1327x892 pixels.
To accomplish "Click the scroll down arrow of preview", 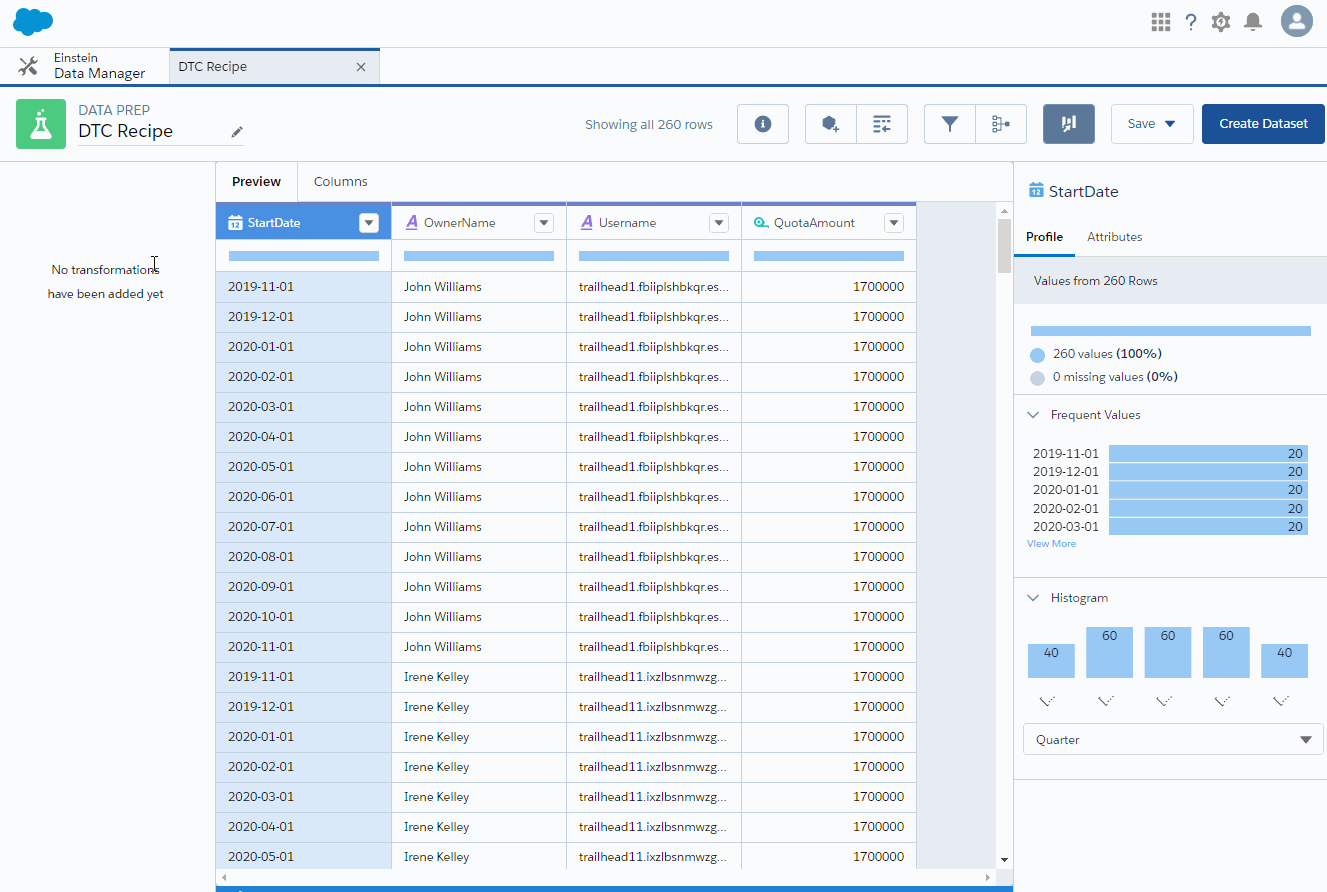I will (x=1004, y=859).
